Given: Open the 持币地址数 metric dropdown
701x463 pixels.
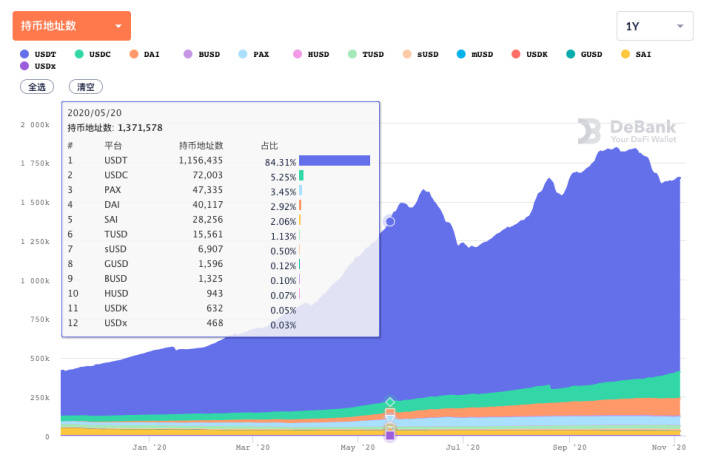Looking at the screenshot, I should tap(71, 26).
